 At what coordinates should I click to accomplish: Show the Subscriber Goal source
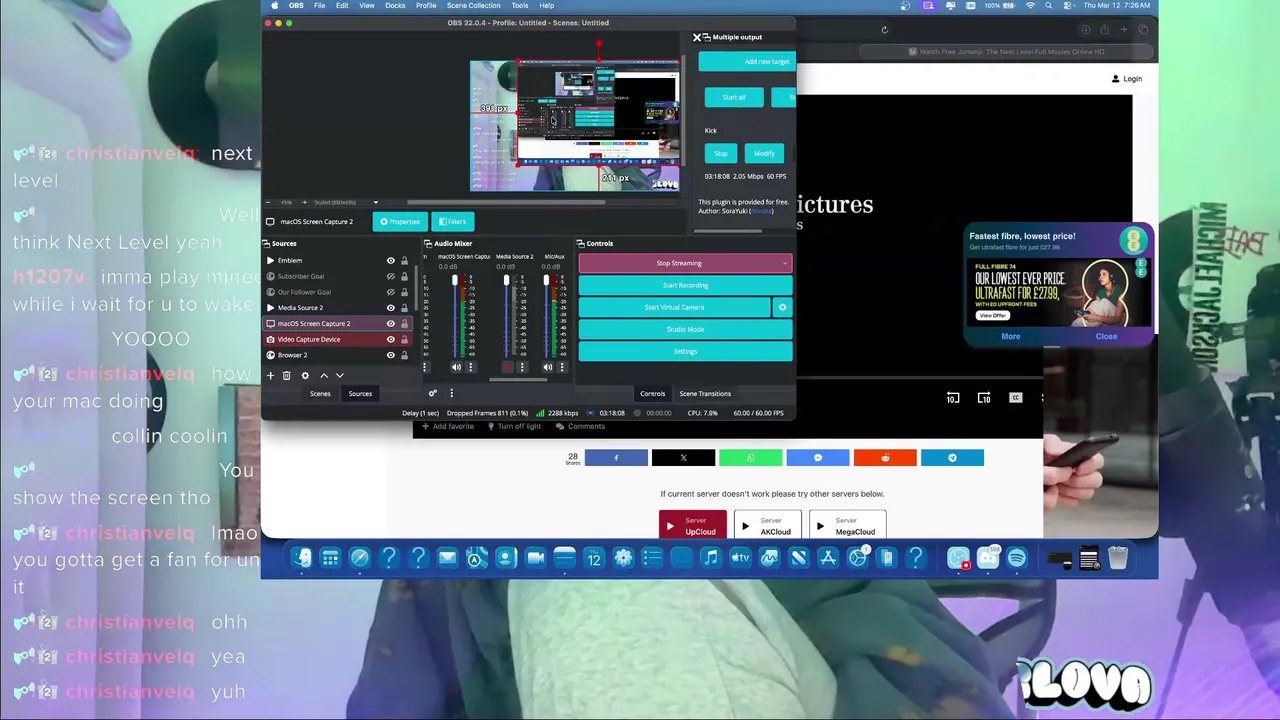(x=390, y=276)
